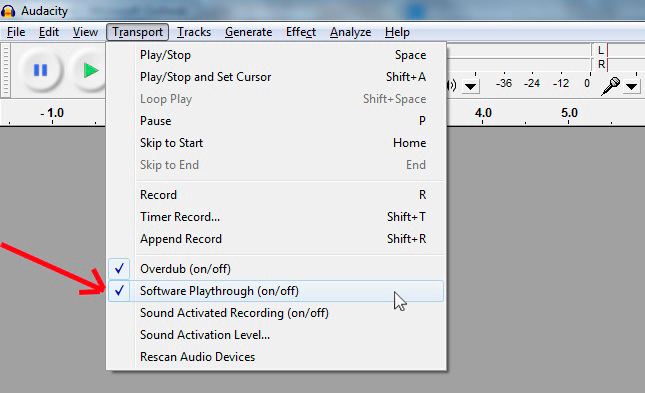Select Skip to Start menu entry
The width and height of the screenshot is (645, 393).
tap(276, 143)
